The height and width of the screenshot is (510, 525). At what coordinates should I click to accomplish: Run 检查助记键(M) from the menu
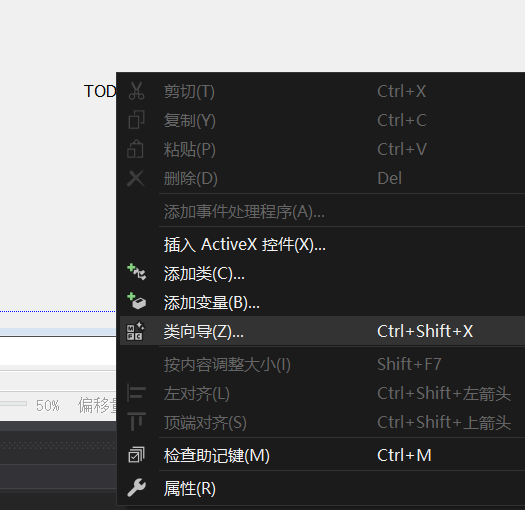[322, 455]
